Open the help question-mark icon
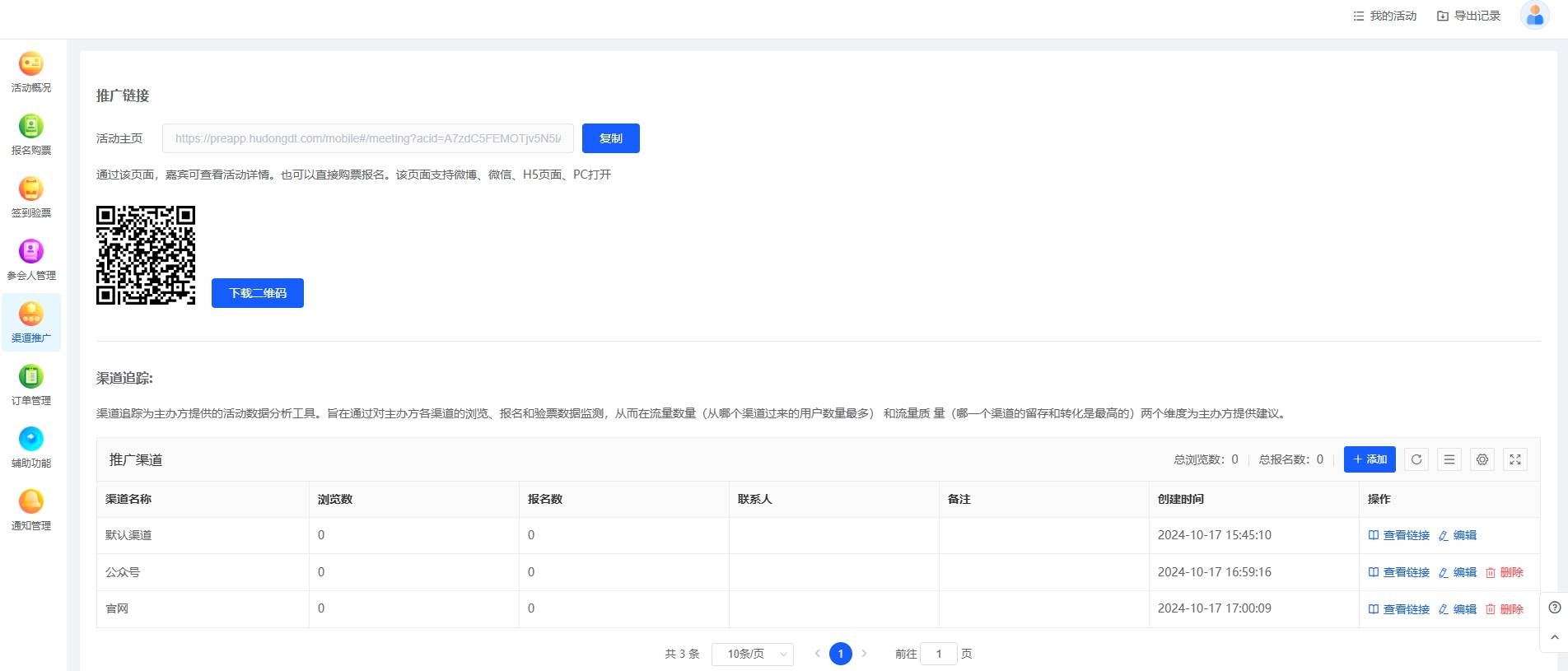The width and height of the screenshot is (1568, 671). 1555,608
